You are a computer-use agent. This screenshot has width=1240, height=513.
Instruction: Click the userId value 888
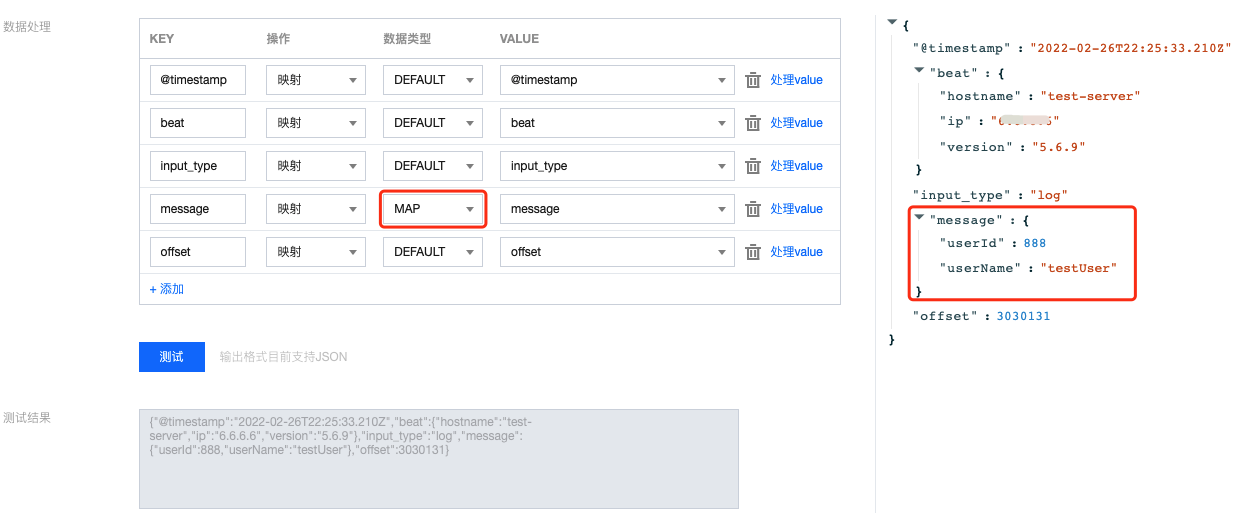[x=1034, y=243]
